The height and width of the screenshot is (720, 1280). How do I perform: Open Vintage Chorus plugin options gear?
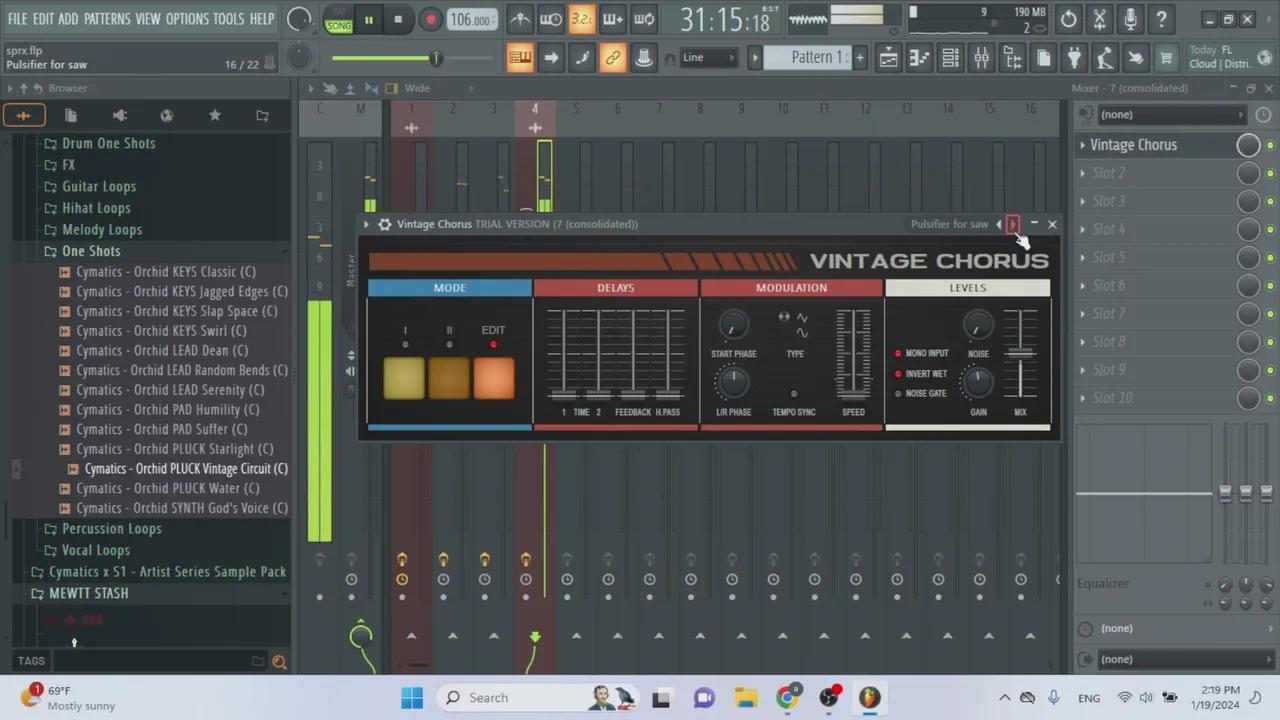tap(384, 224)
